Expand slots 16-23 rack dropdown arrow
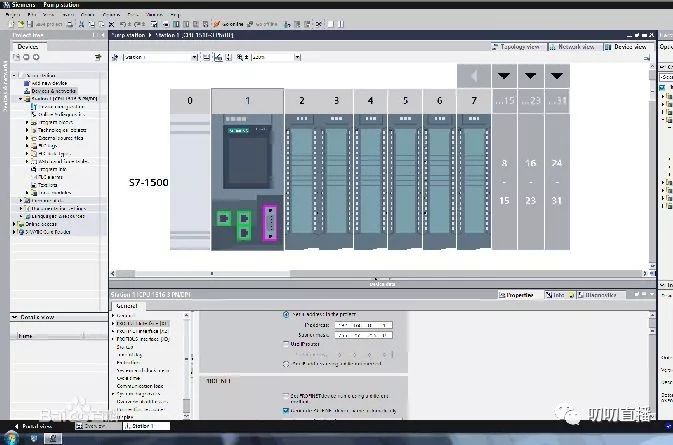This screenshot has width=673, height=445. (x=531, y=76)
